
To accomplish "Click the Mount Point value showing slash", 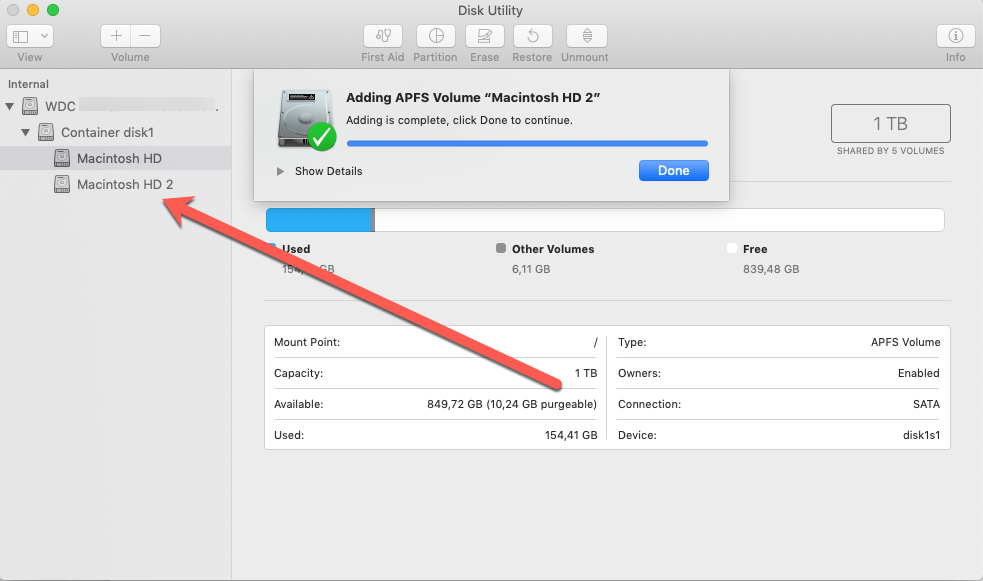I will click(595, 342).
